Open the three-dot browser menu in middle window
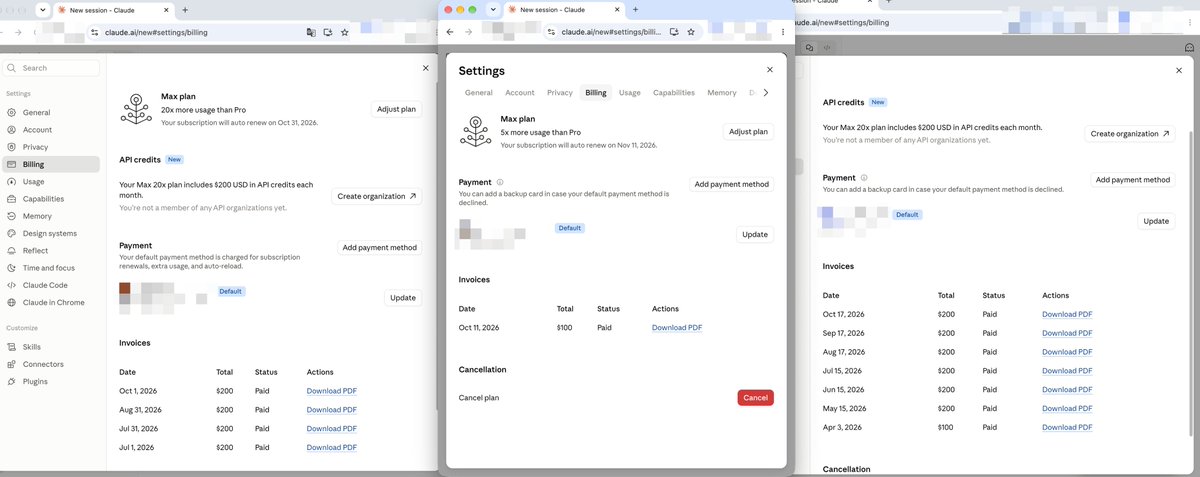This screenshot has width=1200, height=477. point(784,32)
